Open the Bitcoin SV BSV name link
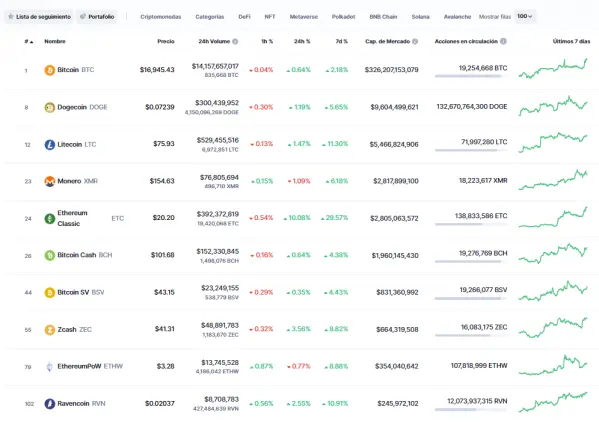 click(81, 292)
